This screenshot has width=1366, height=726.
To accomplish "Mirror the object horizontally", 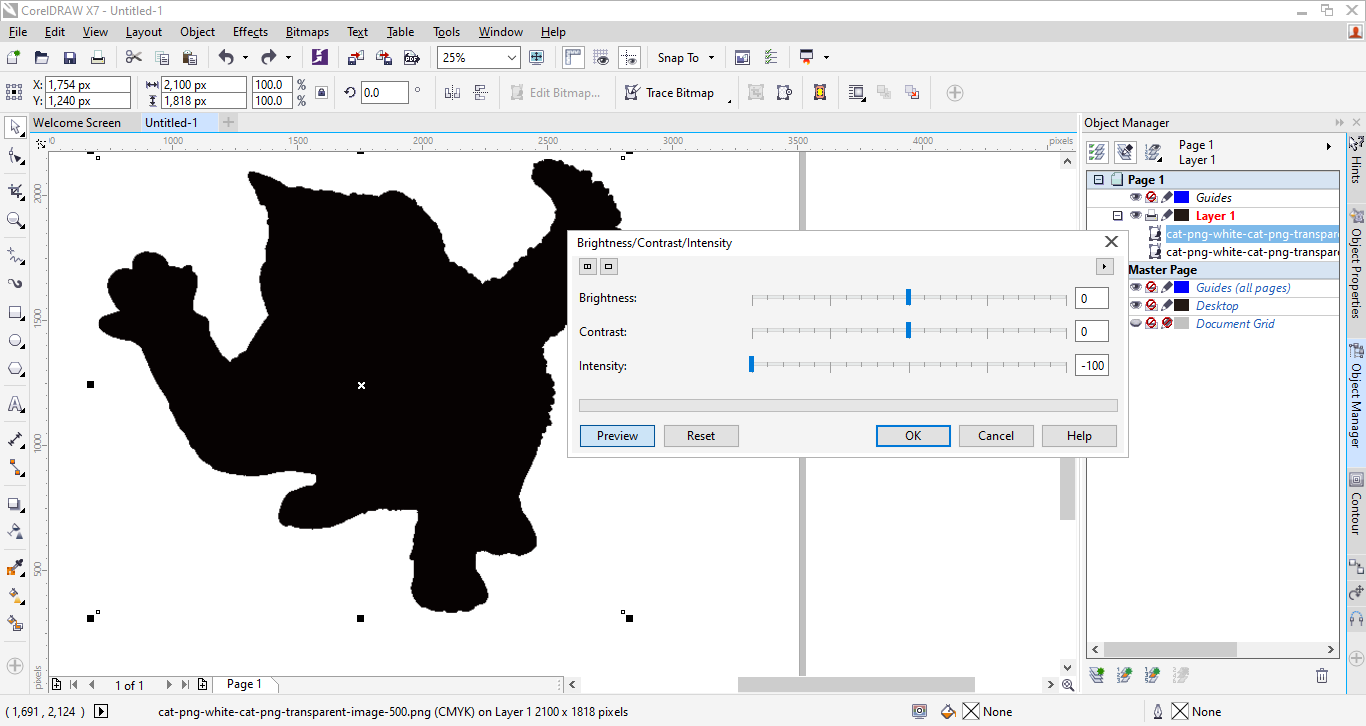I will tap(452, 92).
